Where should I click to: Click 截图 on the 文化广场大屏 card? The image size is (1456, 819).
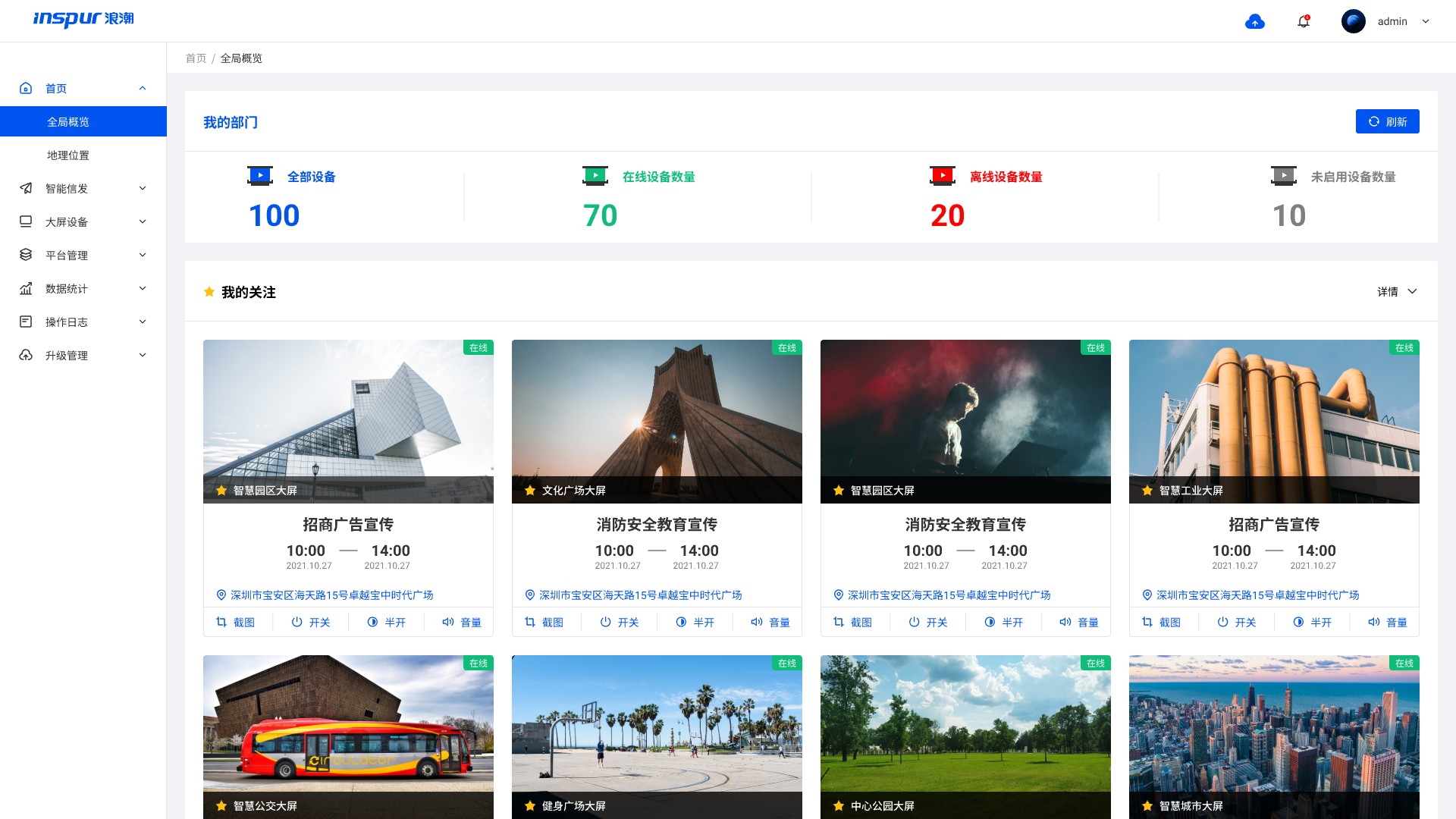544,623
